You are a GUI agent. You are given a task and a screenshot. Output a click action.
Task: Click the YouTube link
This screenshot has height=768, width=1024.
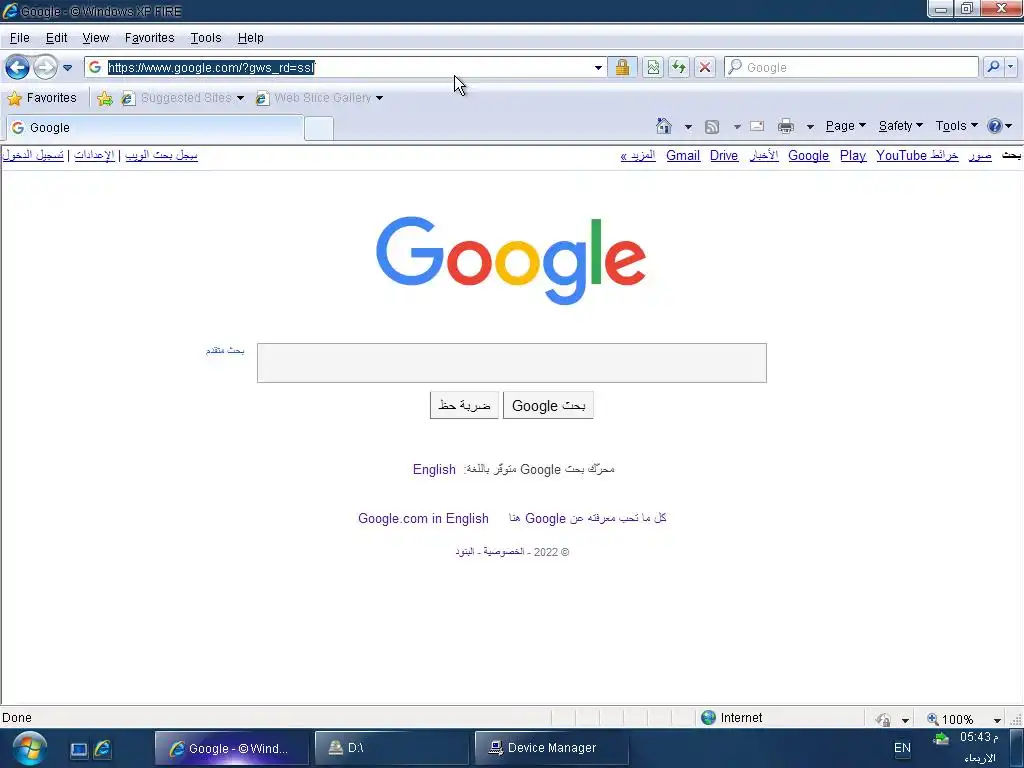point(901,155)
